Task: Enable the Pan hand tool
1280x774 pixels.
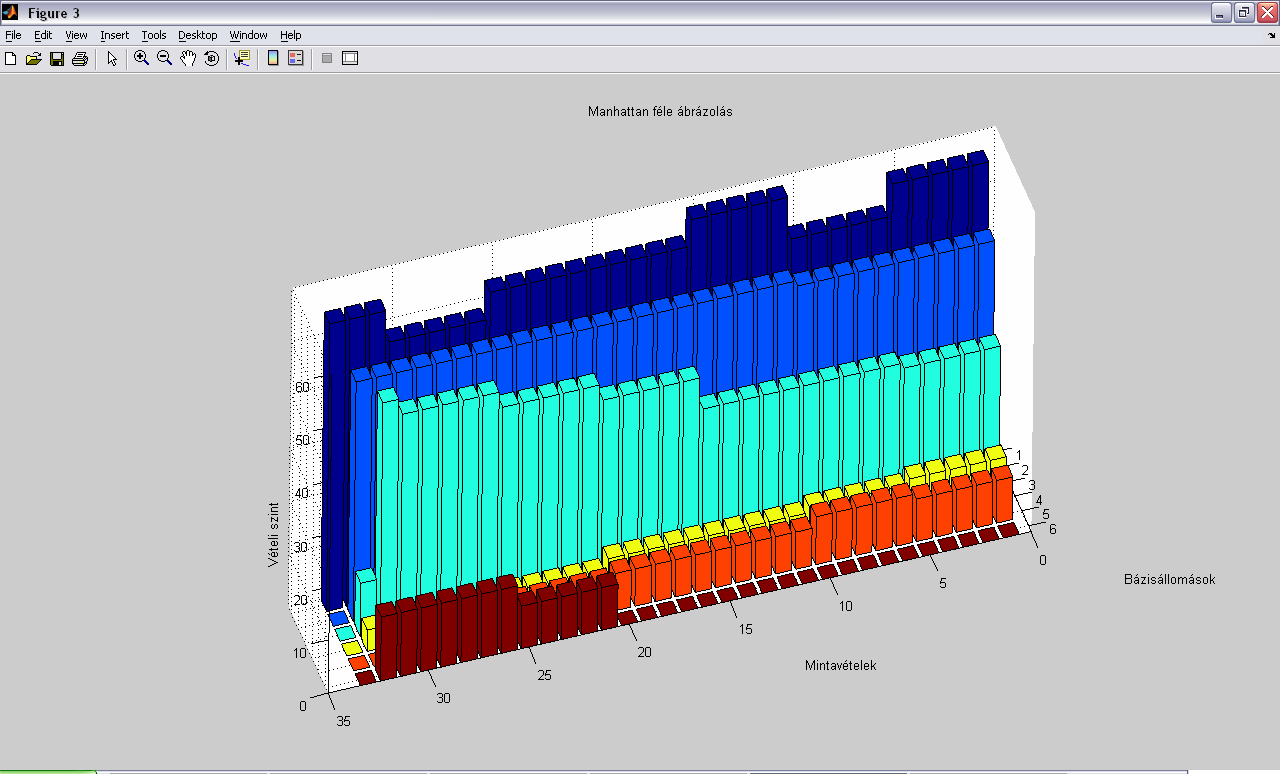Action: pos(188,59)
